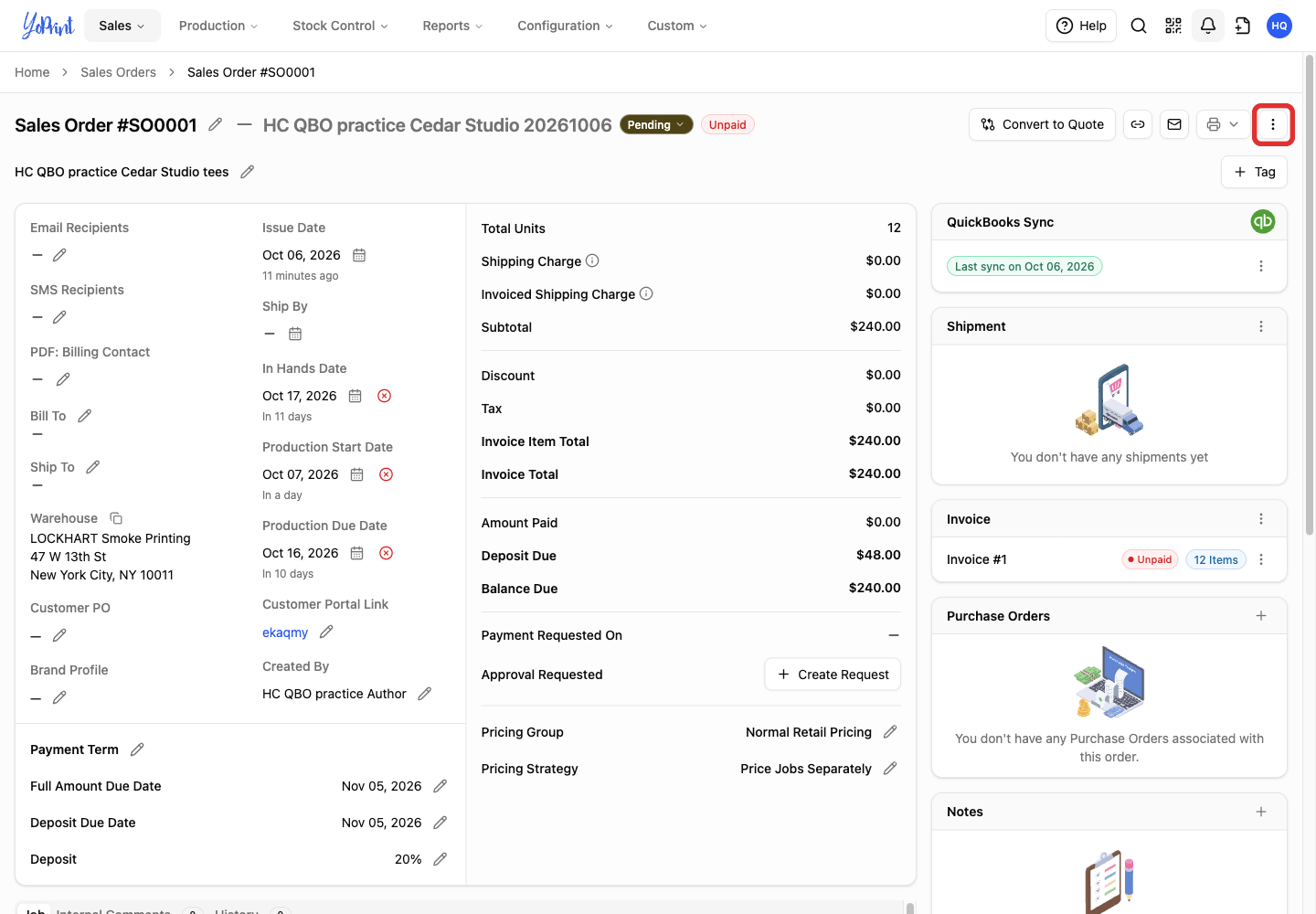
Task: Open the search icon in top bar
Action: pyautogui.click(x=1139, y=26)
